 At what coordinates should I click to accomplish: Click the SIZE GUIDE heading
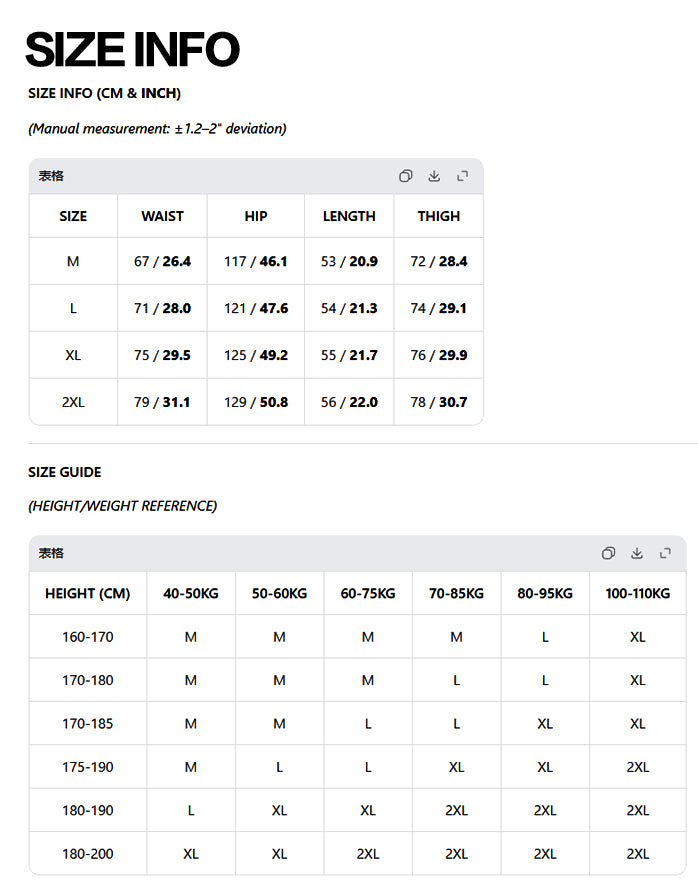(x=65, y=472)
